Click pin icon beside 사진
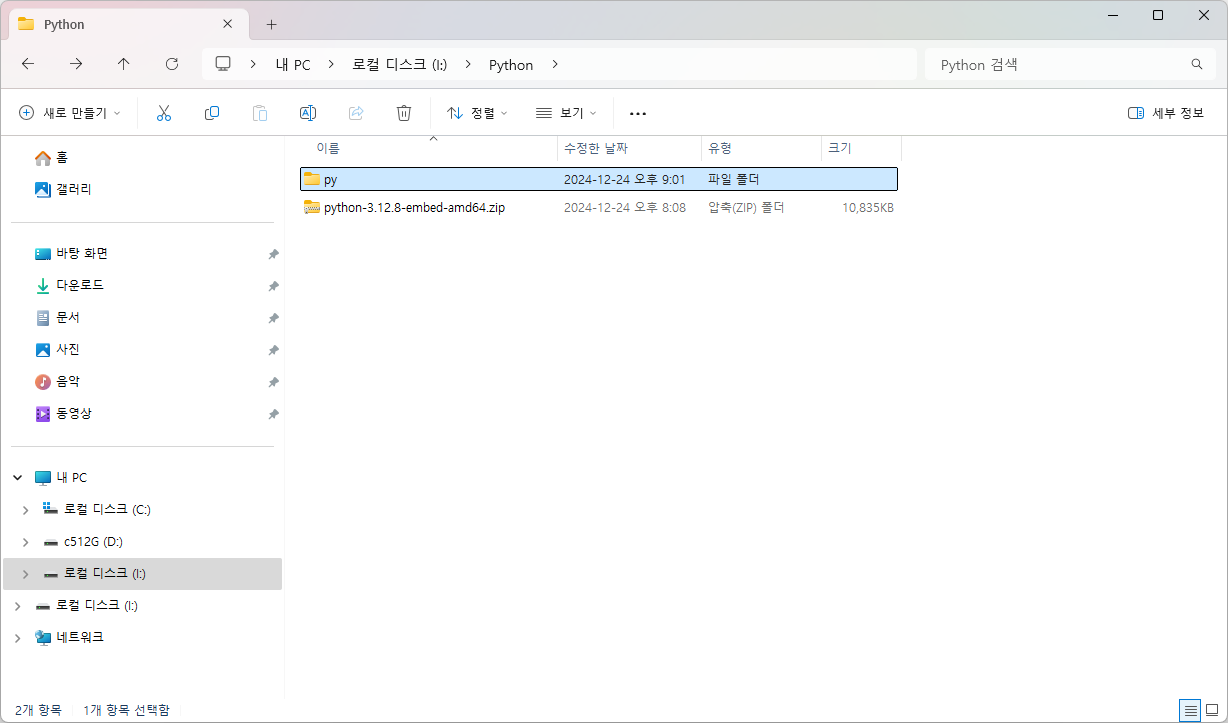This screenshot has height=723, width=1228. point(273,350)
